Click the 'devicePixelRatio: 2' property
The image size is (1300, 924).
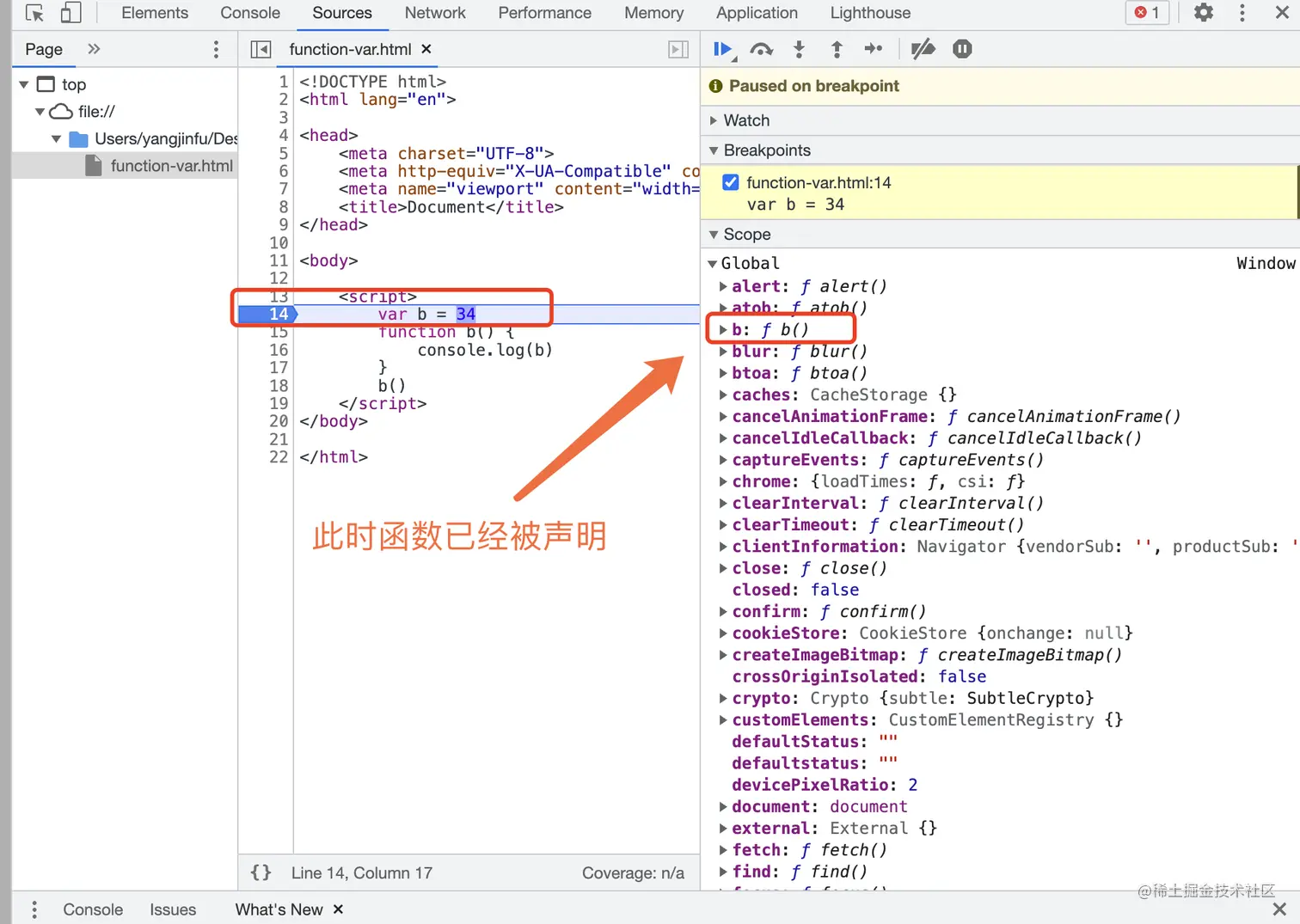(x=825, y=785)
